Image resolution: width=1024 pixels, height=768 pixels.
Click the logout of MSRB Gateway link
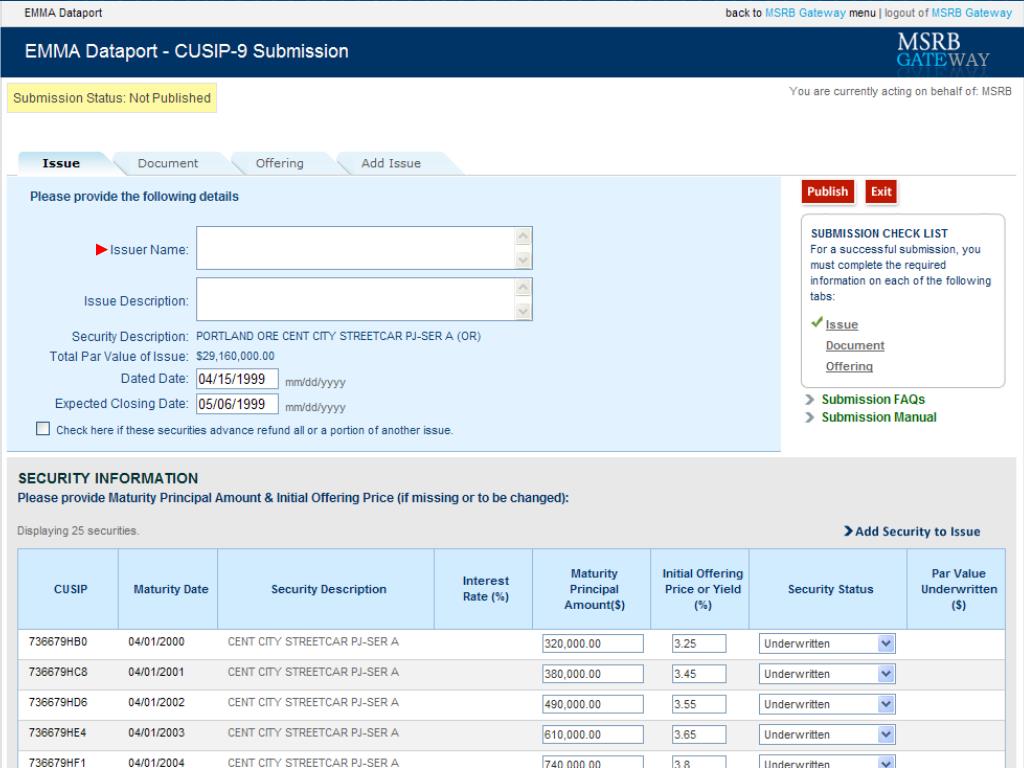pyautogui.click(x=949, y=13)
